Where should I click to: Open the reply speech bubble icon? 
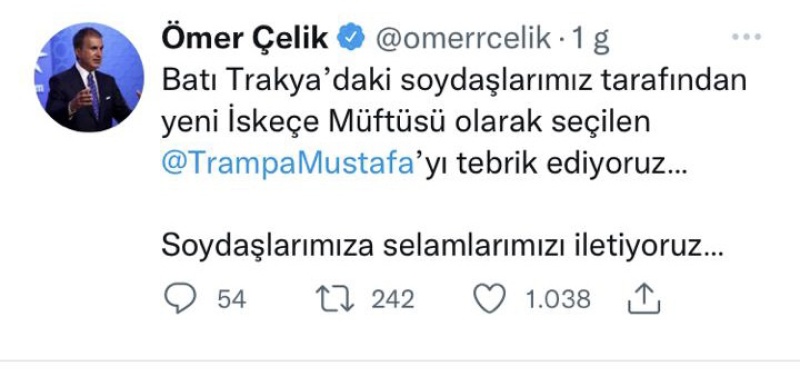pyautogui.click(x=180, y=299)
